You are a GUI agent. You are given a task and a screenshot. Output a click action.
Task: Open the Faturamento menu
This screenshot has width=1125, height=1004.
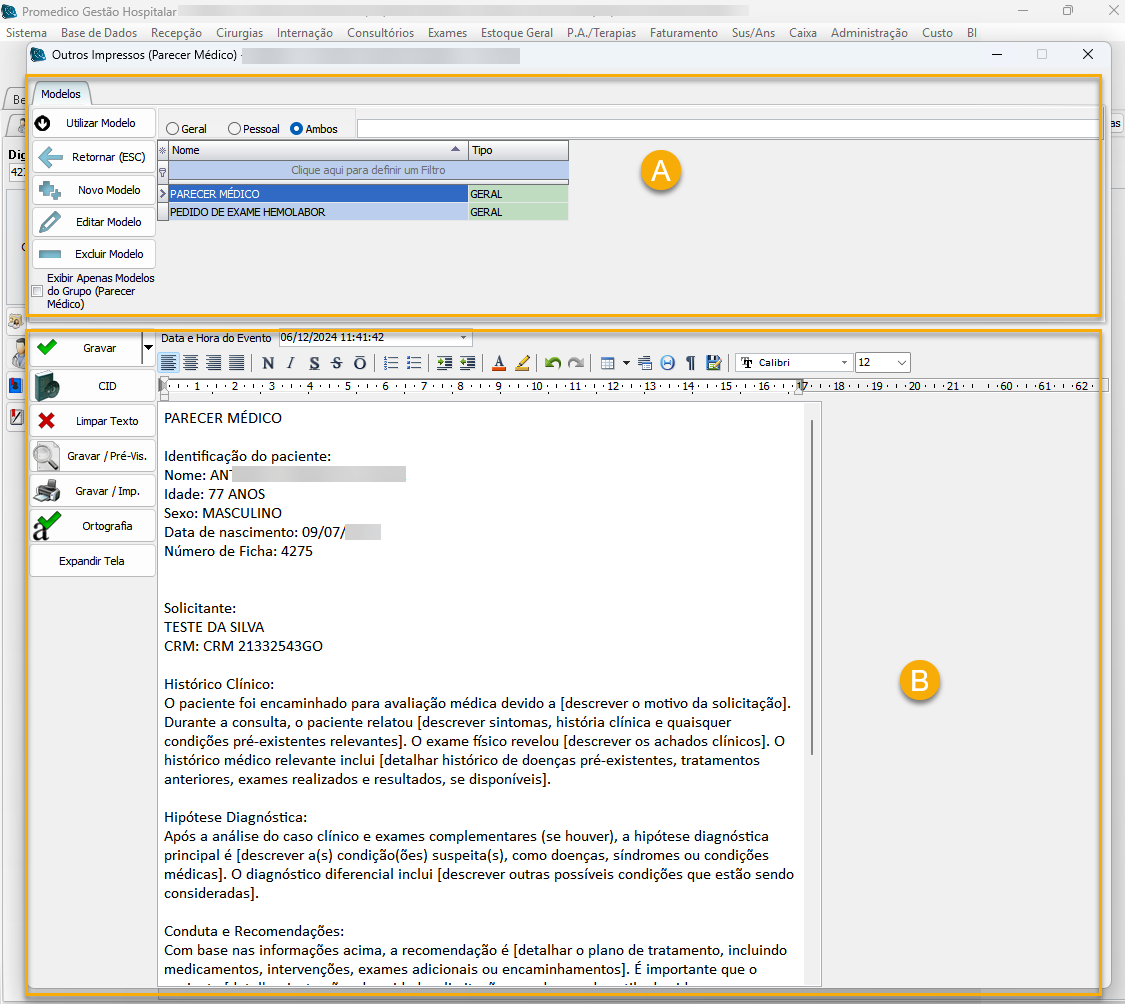683,33
